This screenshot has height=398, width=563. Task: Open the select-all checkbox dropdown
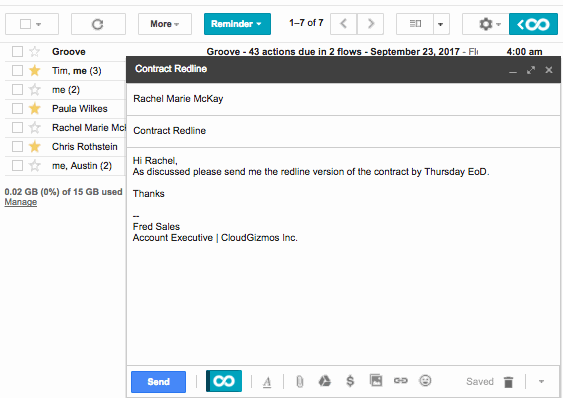point(38,24)
